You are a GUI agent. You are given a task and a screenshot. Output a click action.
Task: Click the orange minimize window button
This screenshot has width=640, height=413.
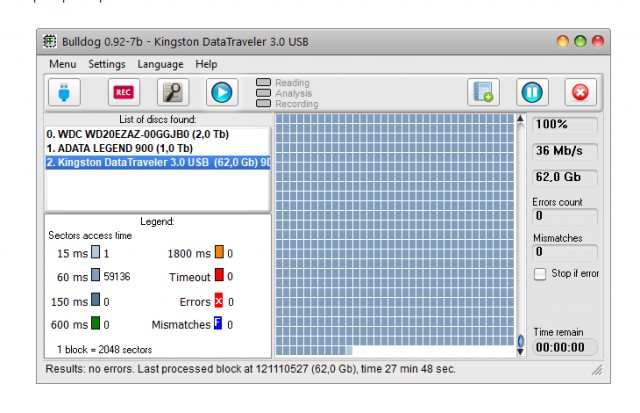(562, 41)
